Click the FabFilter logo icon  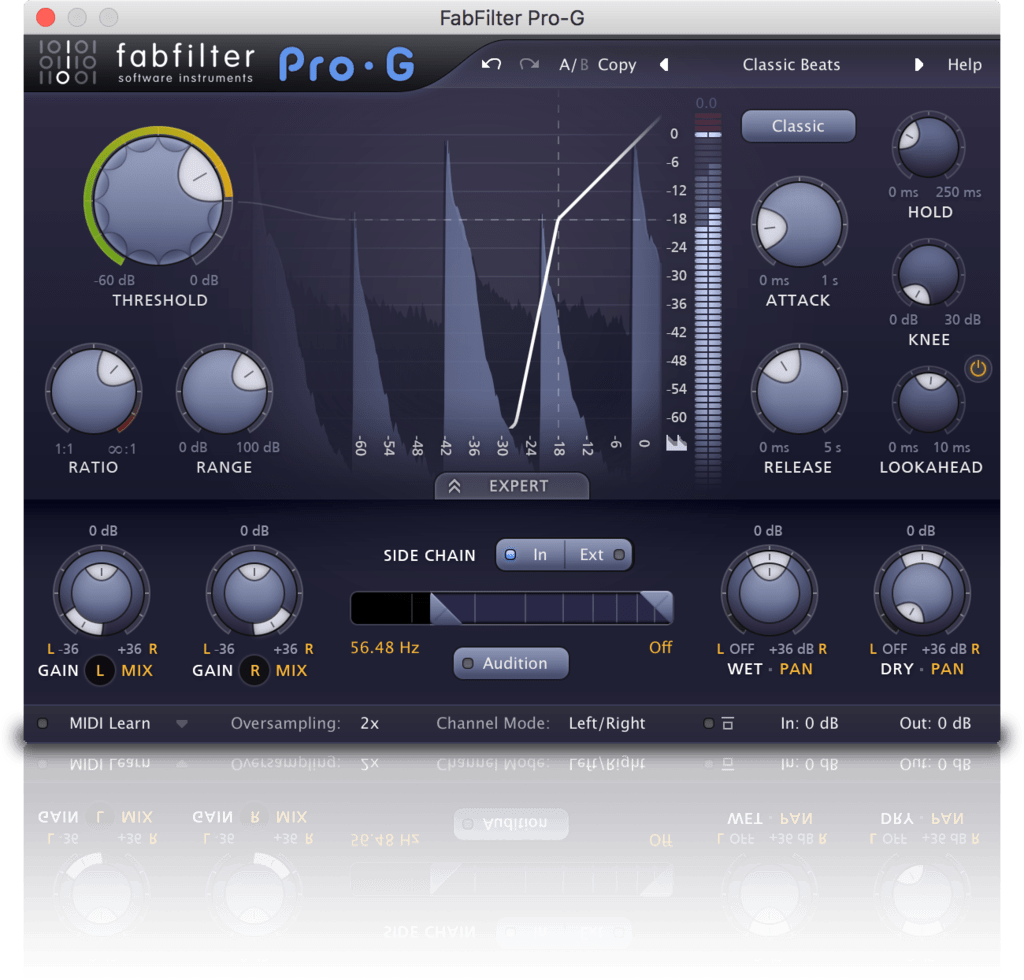66,60
